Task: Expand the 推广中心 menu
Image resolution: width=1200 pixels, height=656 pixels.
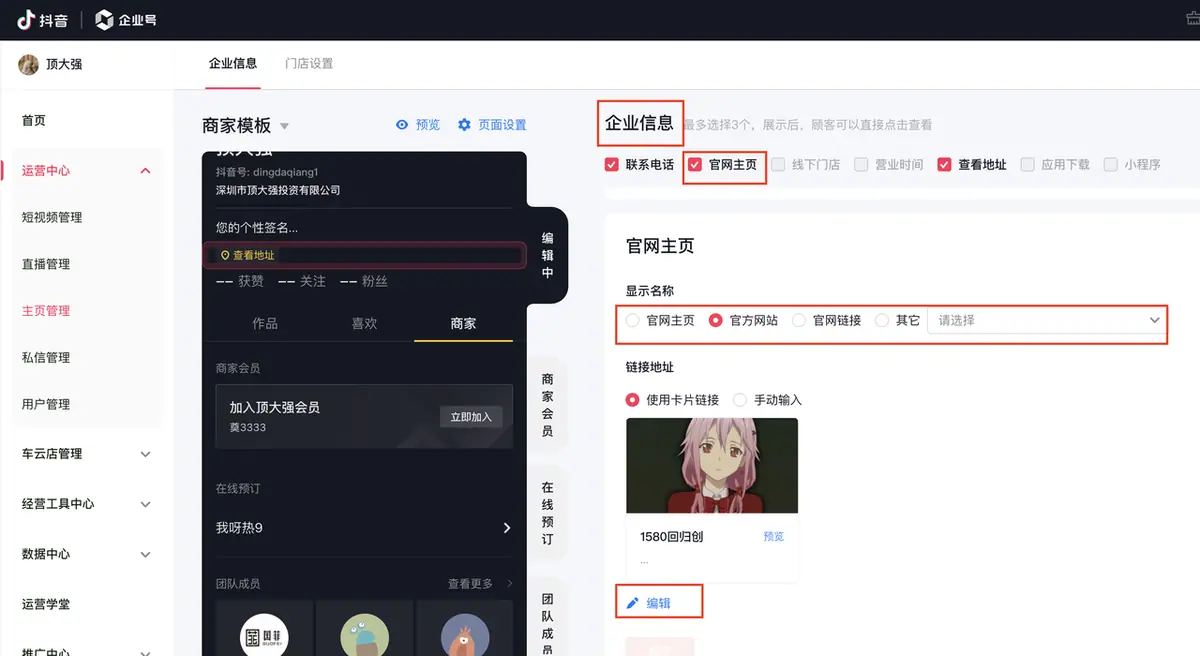Action: (145, 652)
